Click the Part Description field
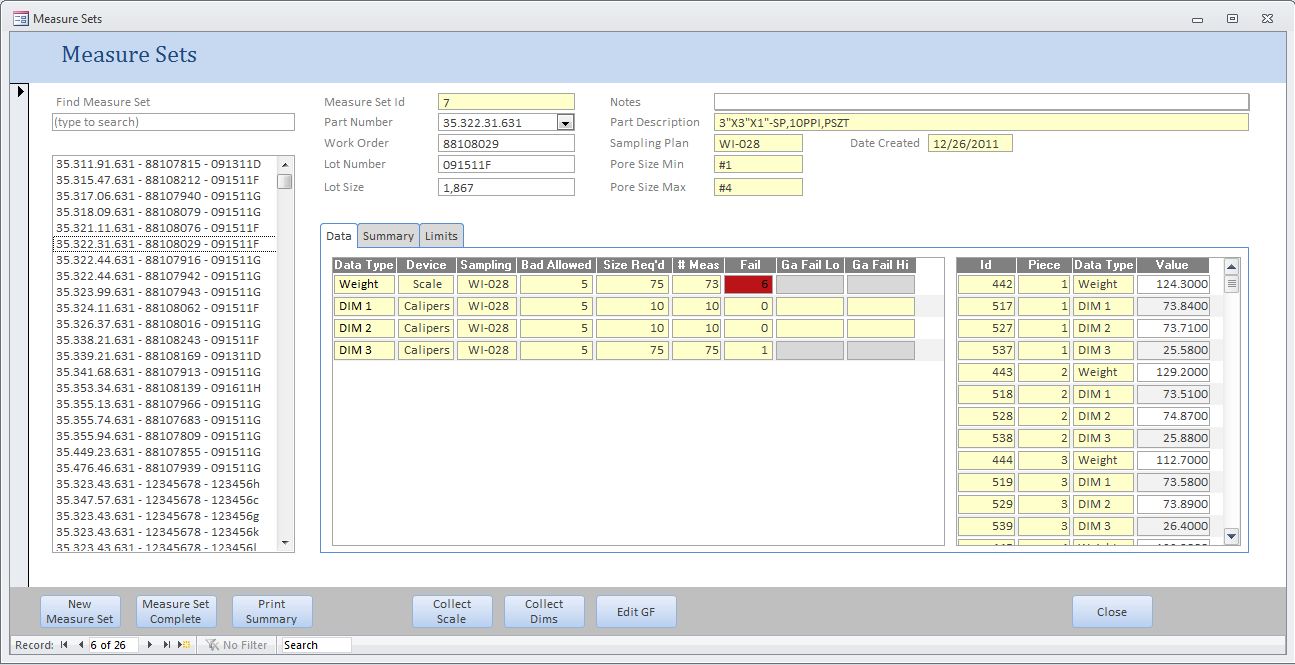This screenshot has width=1295, height=665. tap(981, 122)
